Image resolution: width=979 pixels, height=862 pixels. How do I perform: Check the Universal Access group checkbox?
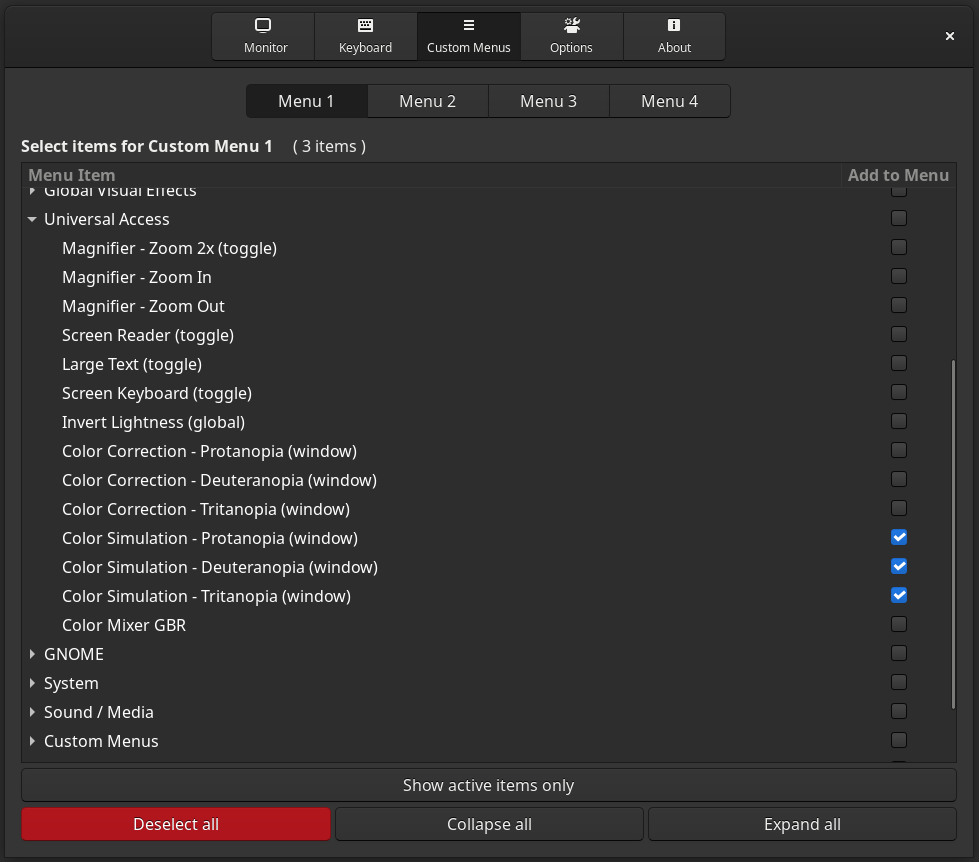click(898, 218)
